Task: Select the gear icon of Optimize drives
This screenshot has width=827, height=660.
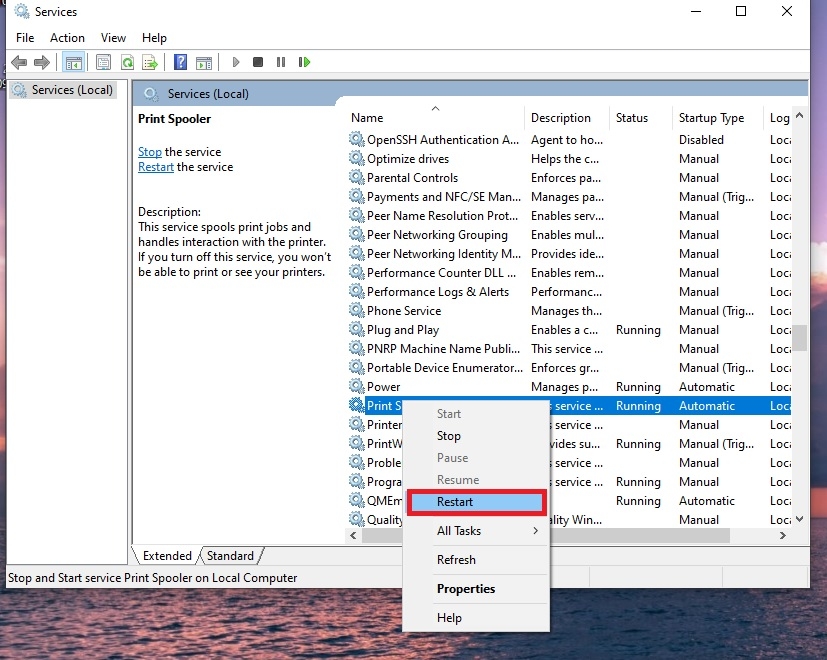Action: coord(357,158)
